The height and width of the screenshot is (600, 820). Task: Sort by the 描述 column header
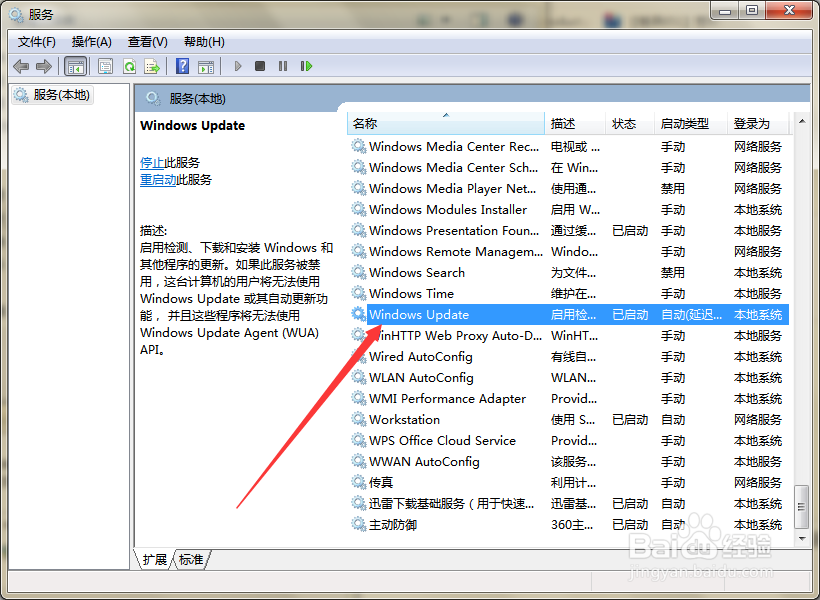[575, 124]
